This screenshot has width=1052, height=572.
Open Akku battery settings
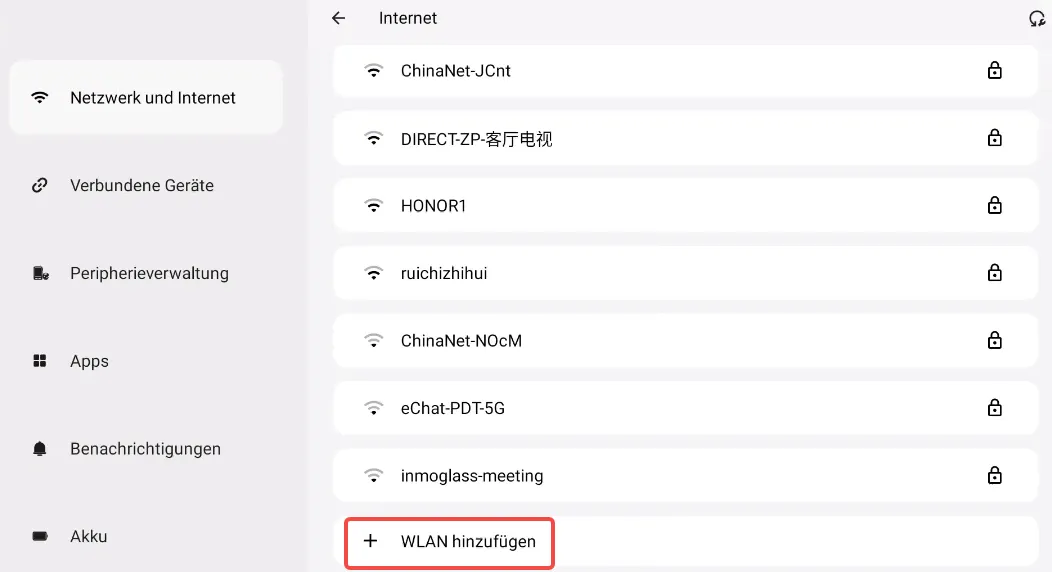[x=88, y=536]
